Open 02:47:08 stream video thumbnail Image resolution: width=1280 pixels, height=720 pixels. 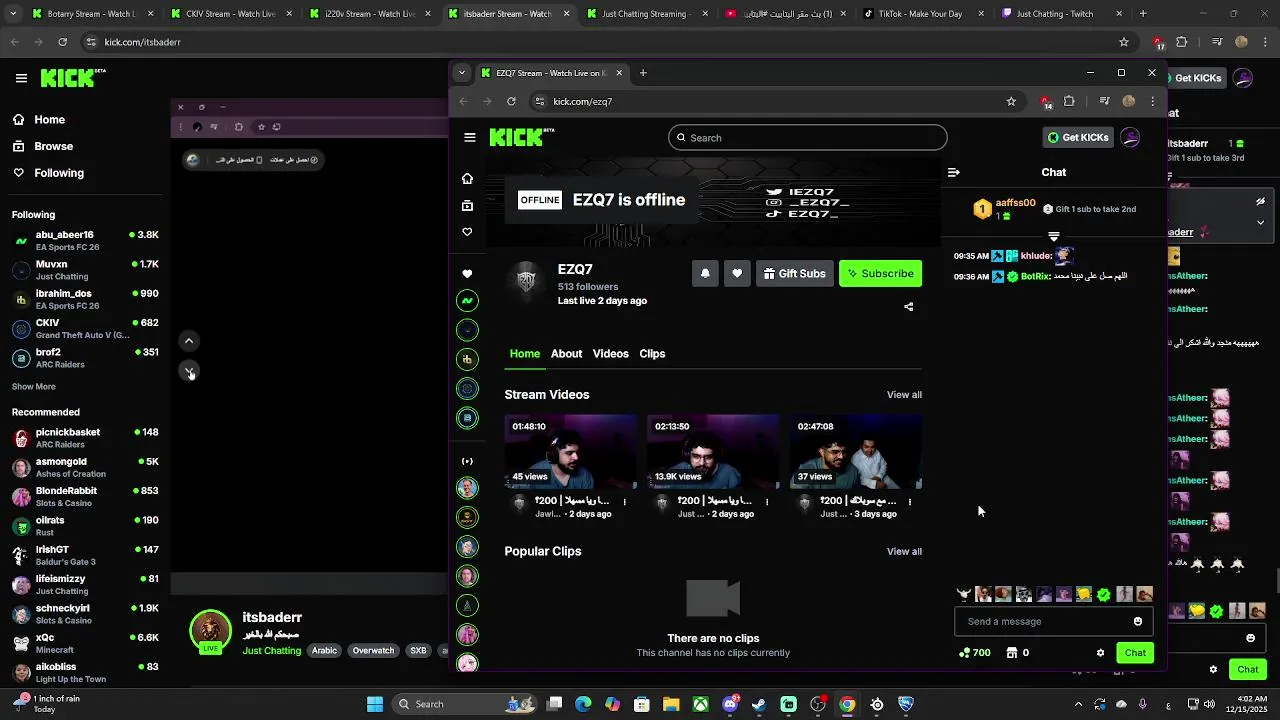(x=856, y=452)
